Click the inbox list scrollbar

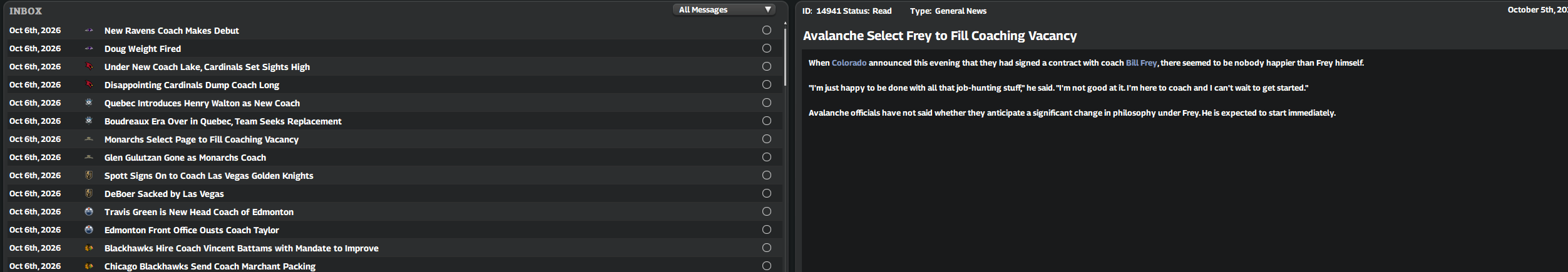[785, 56]
